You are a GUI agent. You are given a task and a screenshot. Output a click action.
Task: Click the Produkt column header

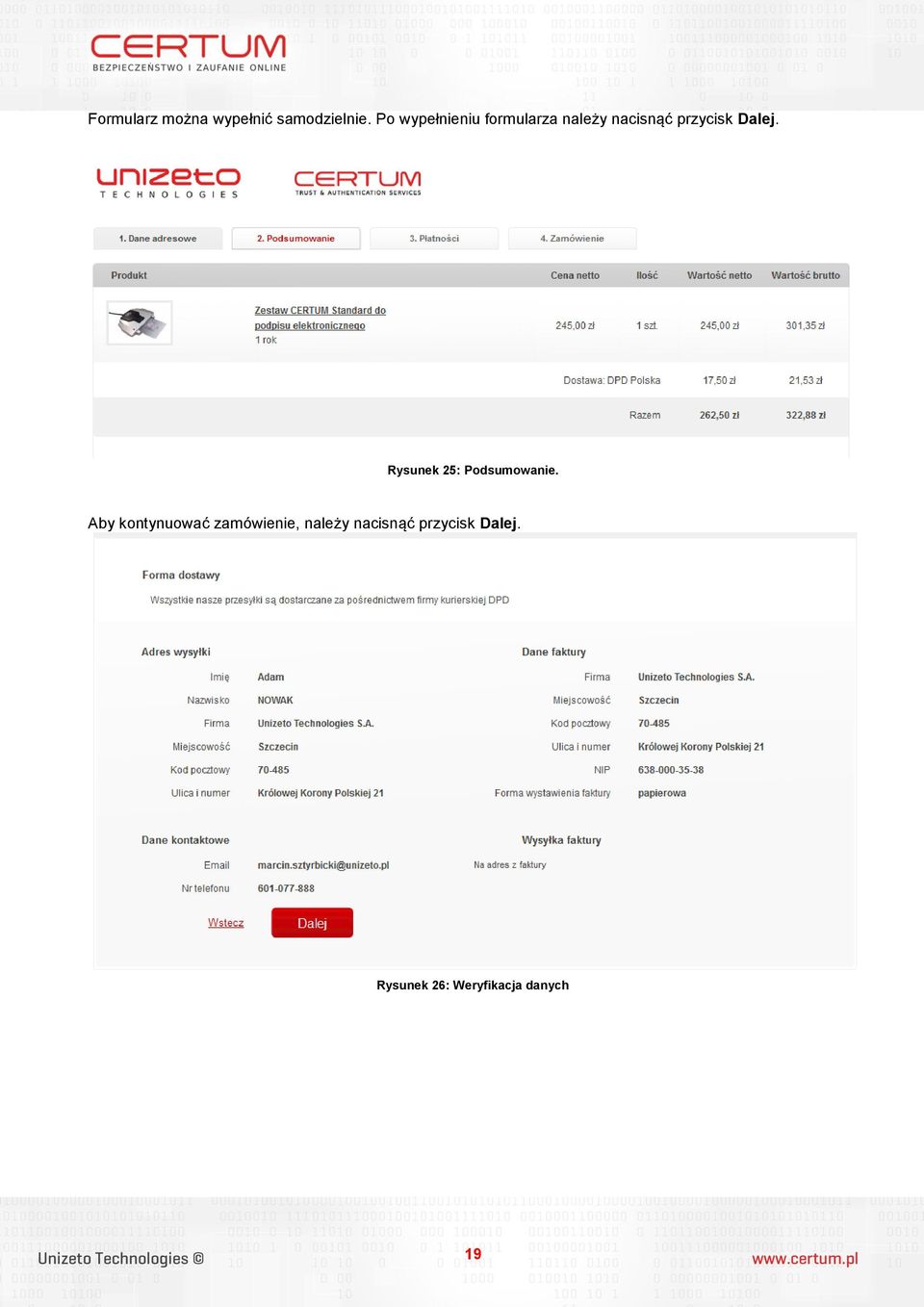[x=129, y=275]
